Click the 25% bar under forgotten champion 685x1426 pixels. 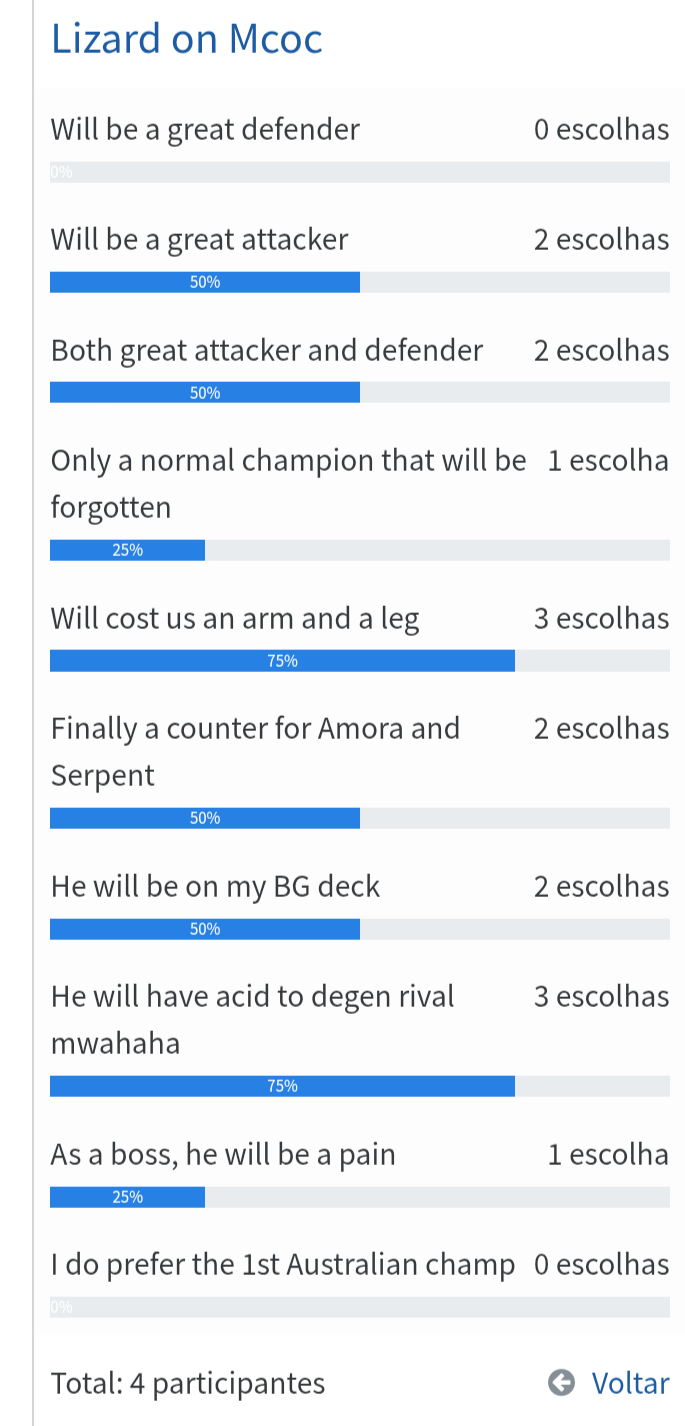pos(127,550)
